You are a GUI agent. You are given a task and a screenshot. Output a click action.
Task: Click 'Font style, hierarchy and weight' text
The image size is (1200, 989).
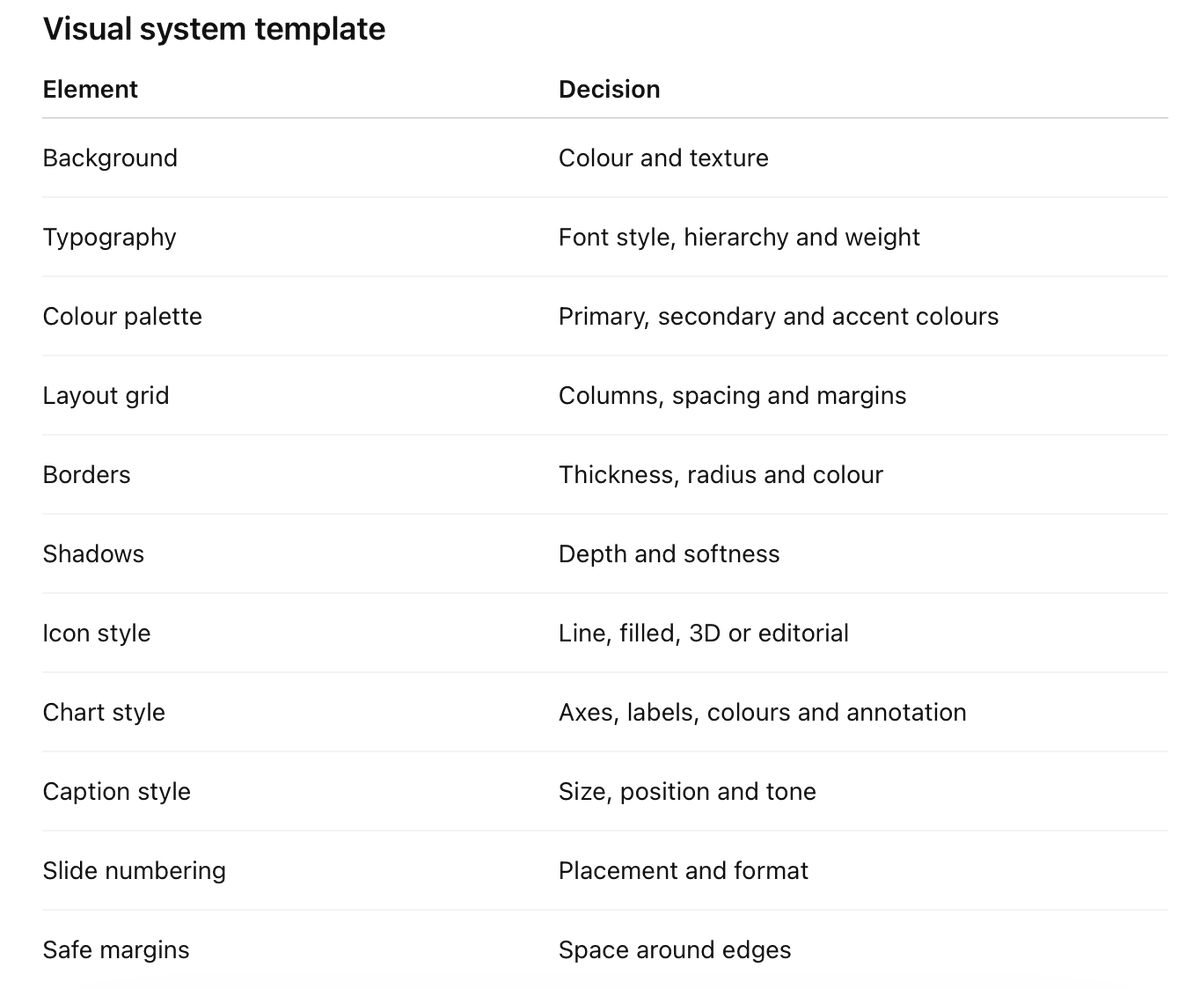[x=739, y=237]
